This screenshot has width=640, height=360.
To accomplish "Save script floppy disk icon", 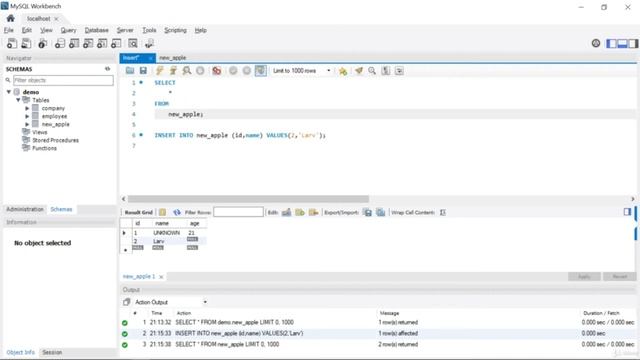I will [143, 71].
